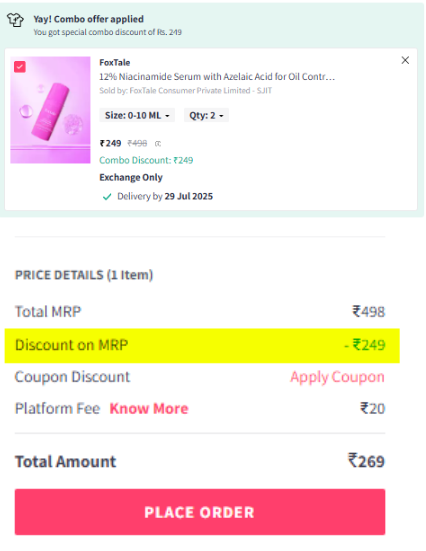This screenshot has height=551, width=426.
Task: Uncheck the FoxTale serum item checkbox
Action: click(20, 67)
